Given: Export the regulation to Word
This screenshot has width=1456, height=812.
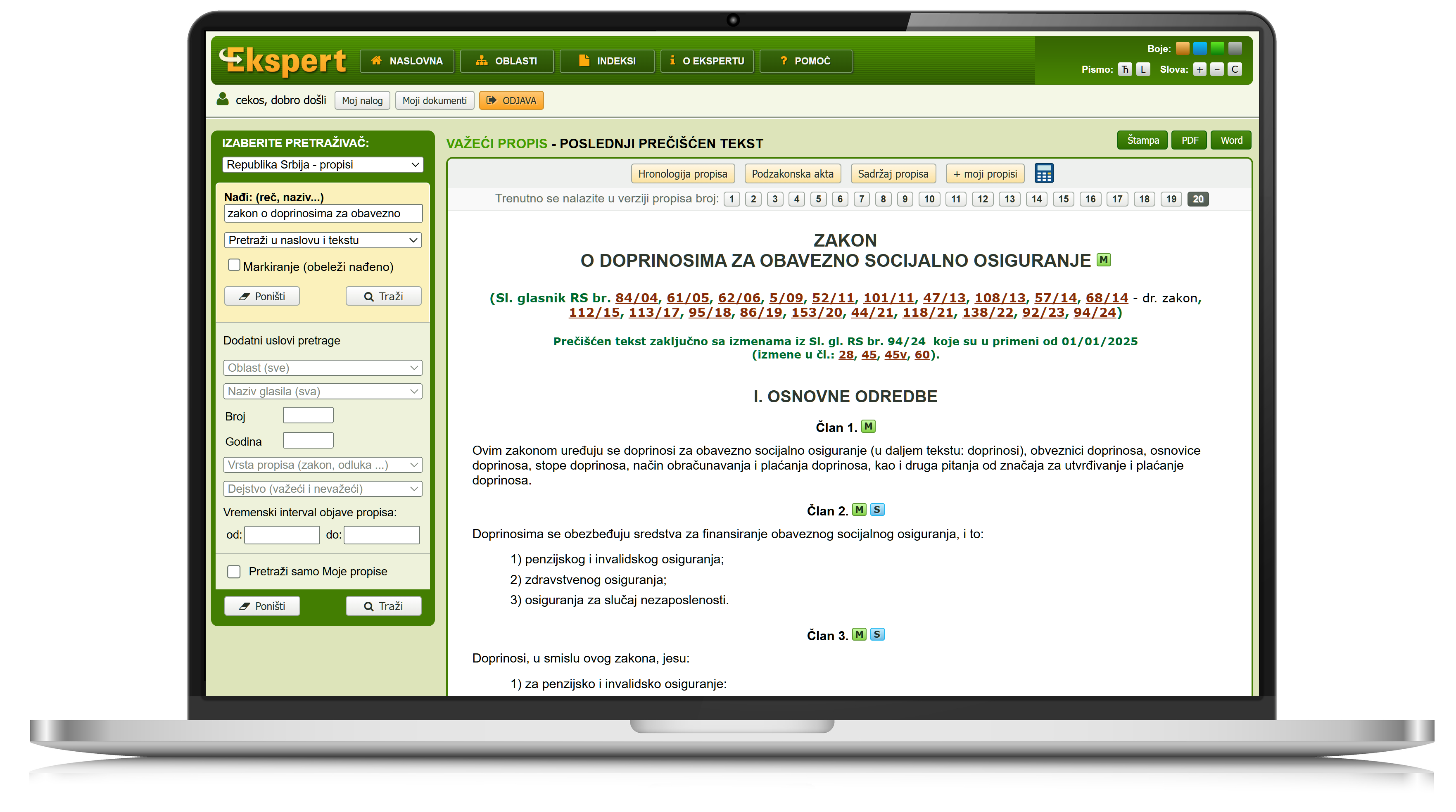Looking at the screenshot, I should pos(1231,140).
